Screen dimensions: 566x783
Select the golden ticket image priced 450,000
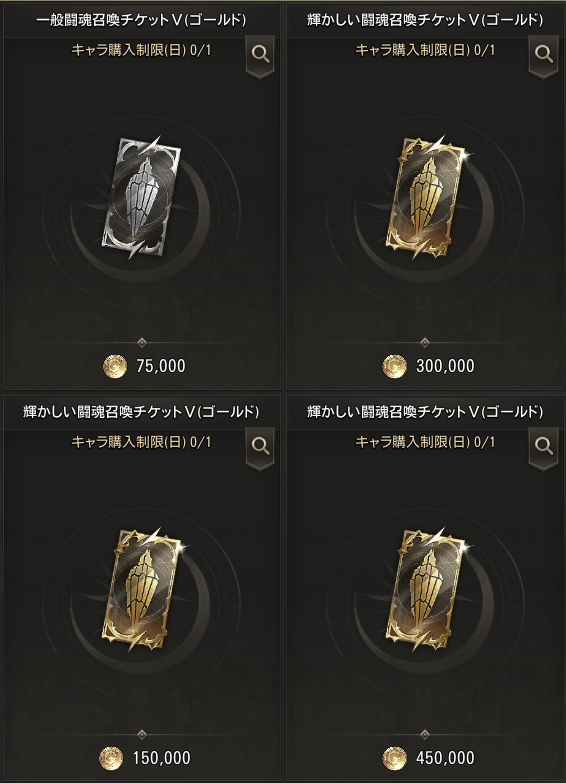[426, 589]
